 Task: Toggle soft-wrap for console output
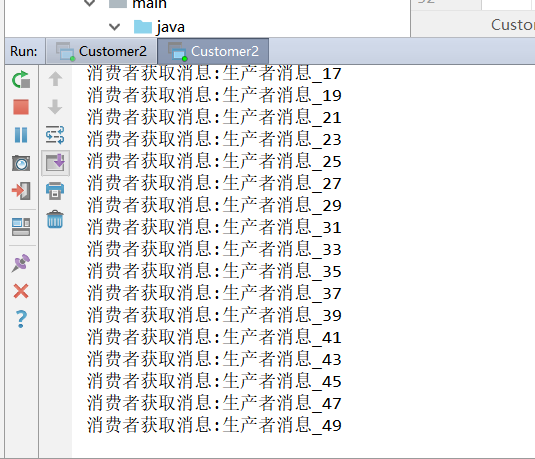[x=55, y=135]
